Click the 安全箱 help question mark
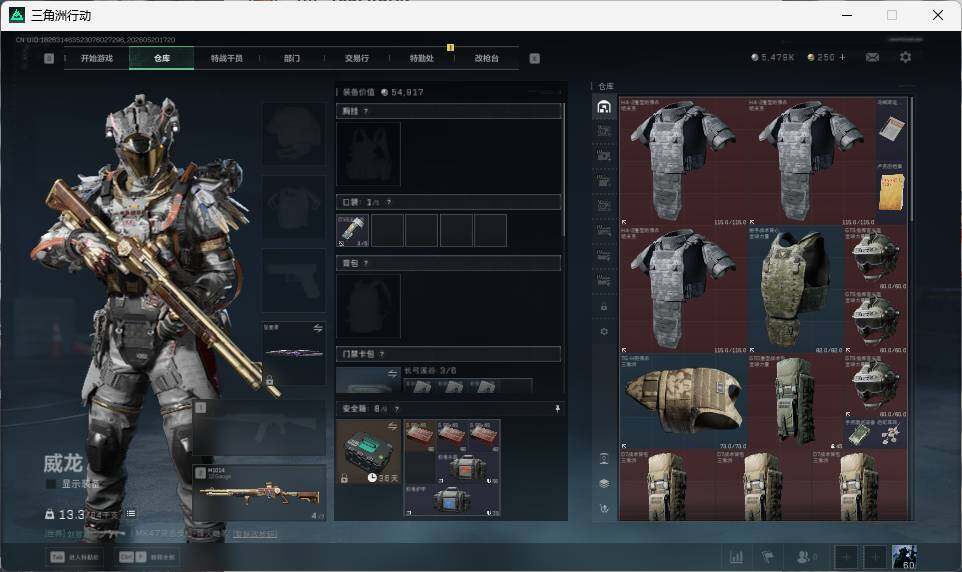Image resolution: width=962 pixels, height=572 pixels. (397, 409)
